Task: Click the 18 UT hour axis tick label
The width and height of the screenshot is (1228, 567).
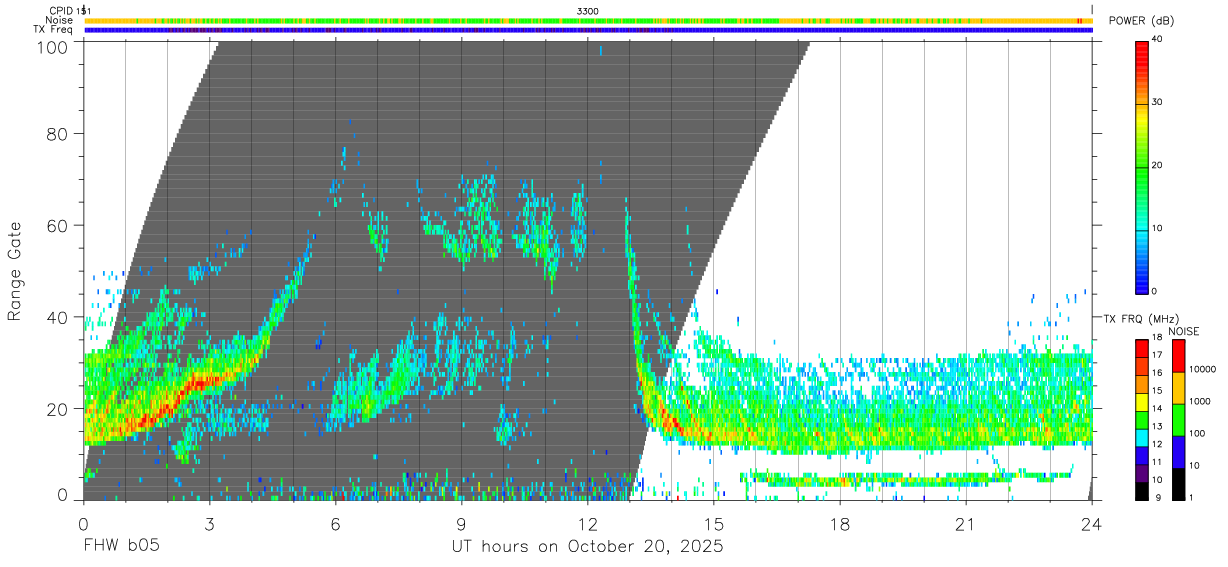Action: 840,524
